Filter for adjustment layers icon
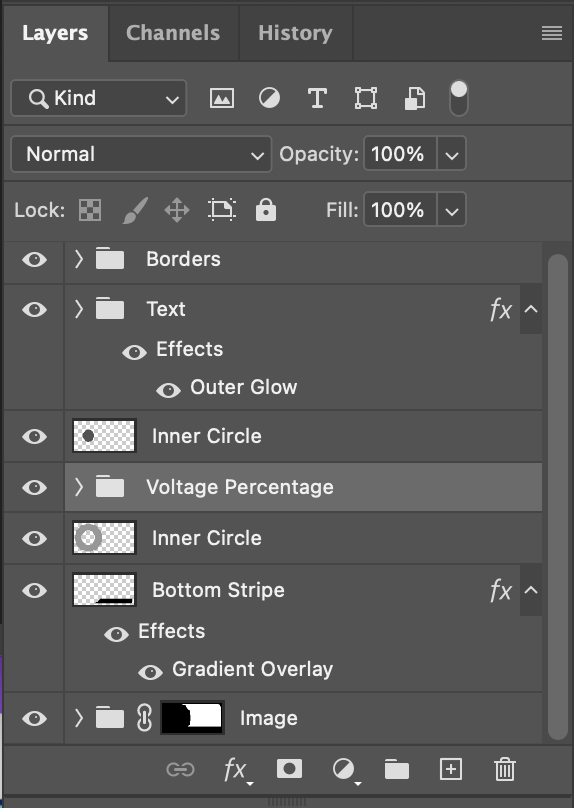 coord(269,98)
